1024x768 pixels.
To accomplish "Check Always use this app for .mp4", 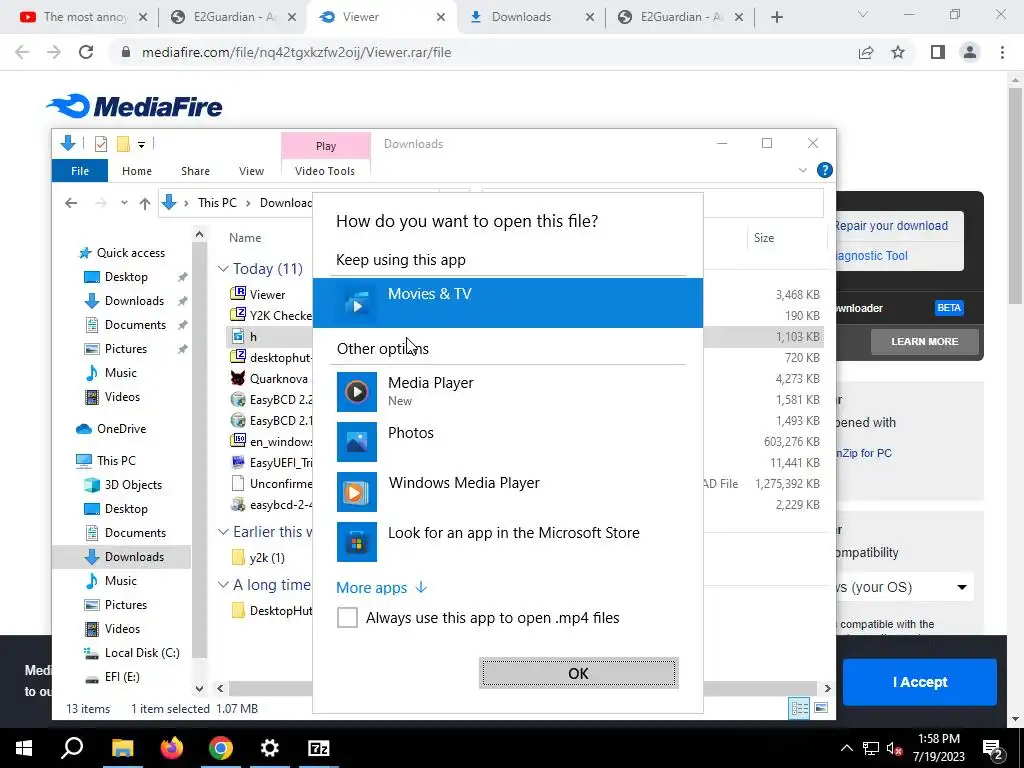I will coord(347,617).
